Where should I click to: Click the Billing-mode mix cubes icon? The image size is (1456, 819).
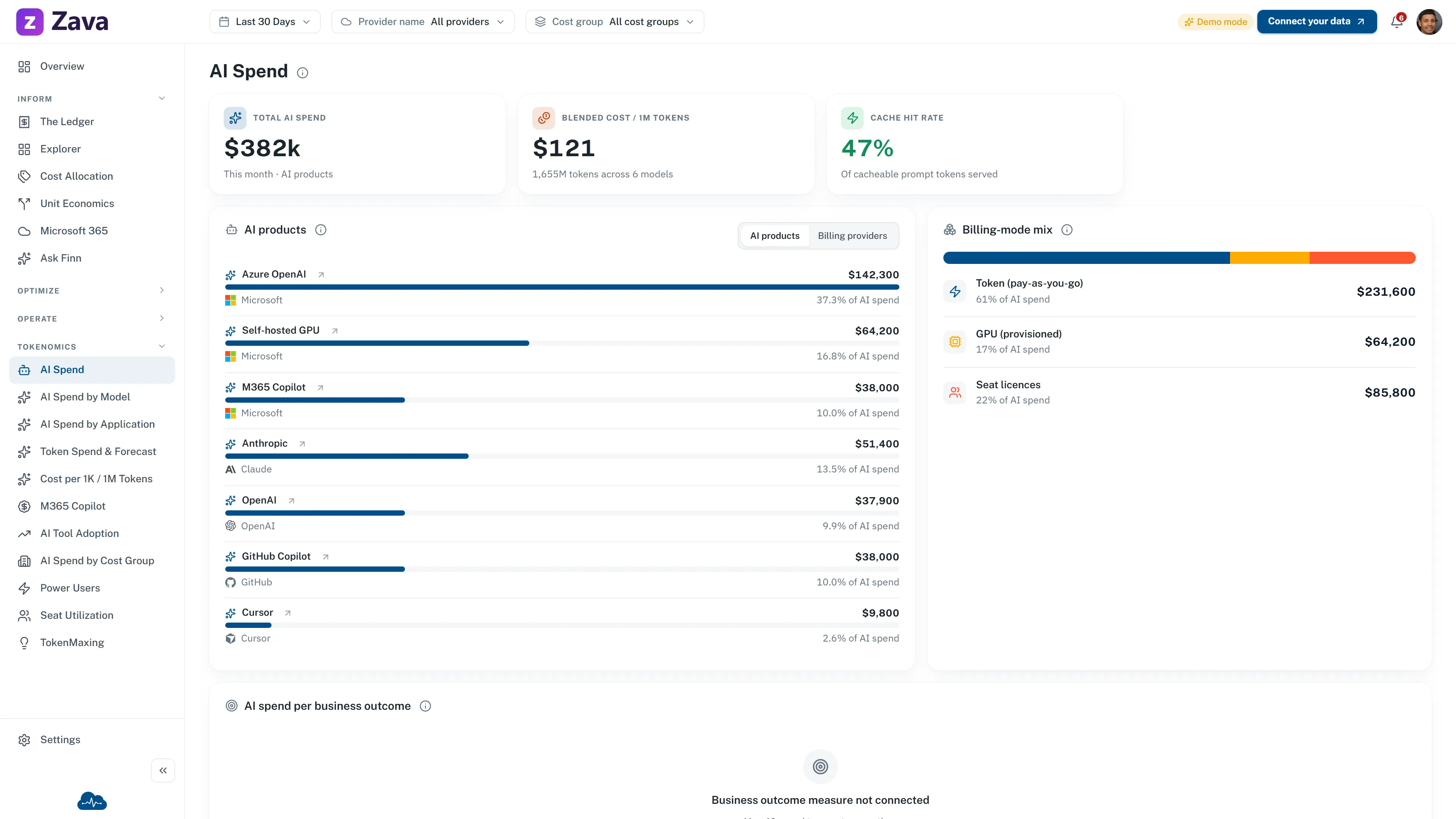pyautogui.click(x=949, y=229)
